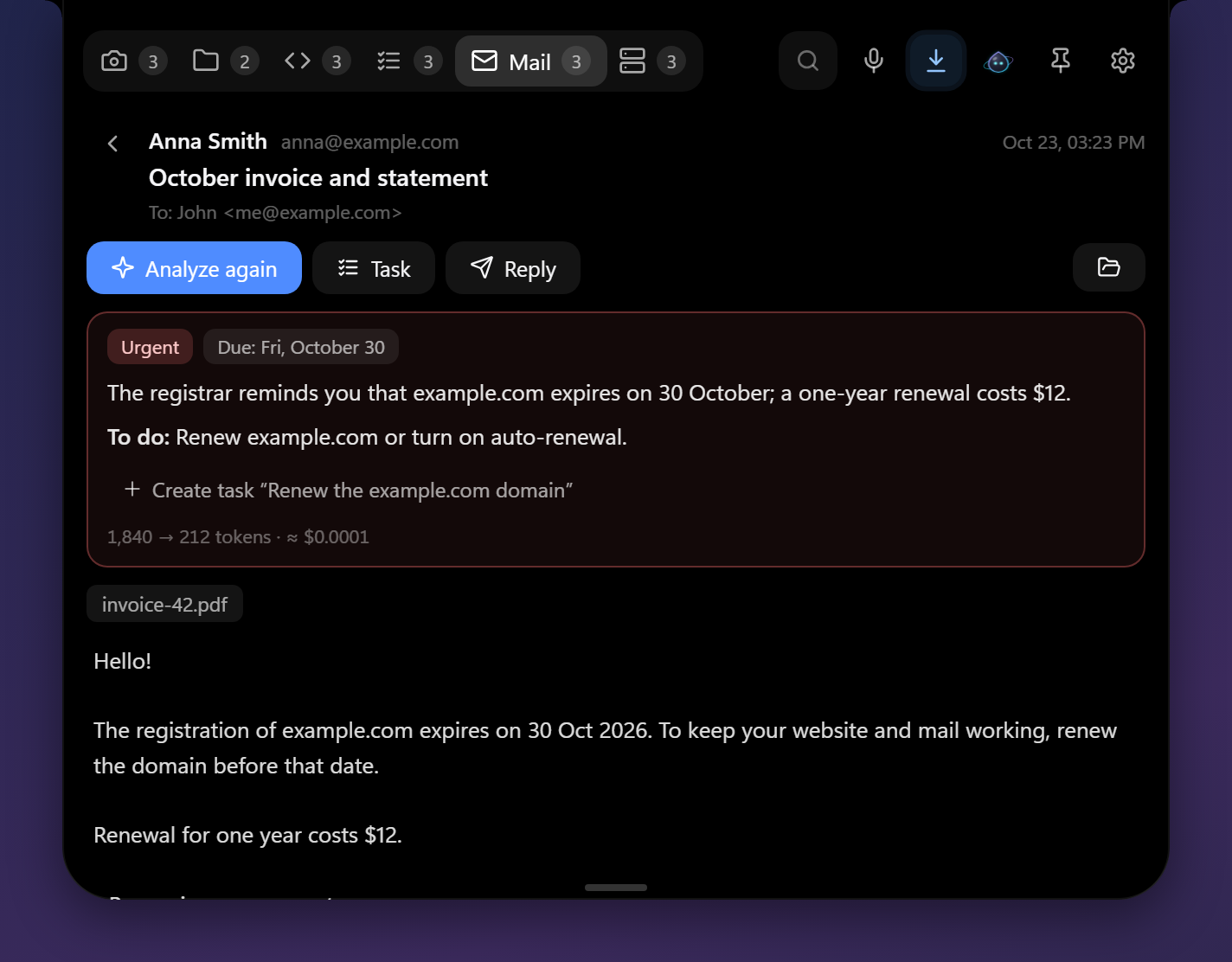Viewport: 1232px width, 962px height.
Task: Click Analyze again button
Action: 194,268
